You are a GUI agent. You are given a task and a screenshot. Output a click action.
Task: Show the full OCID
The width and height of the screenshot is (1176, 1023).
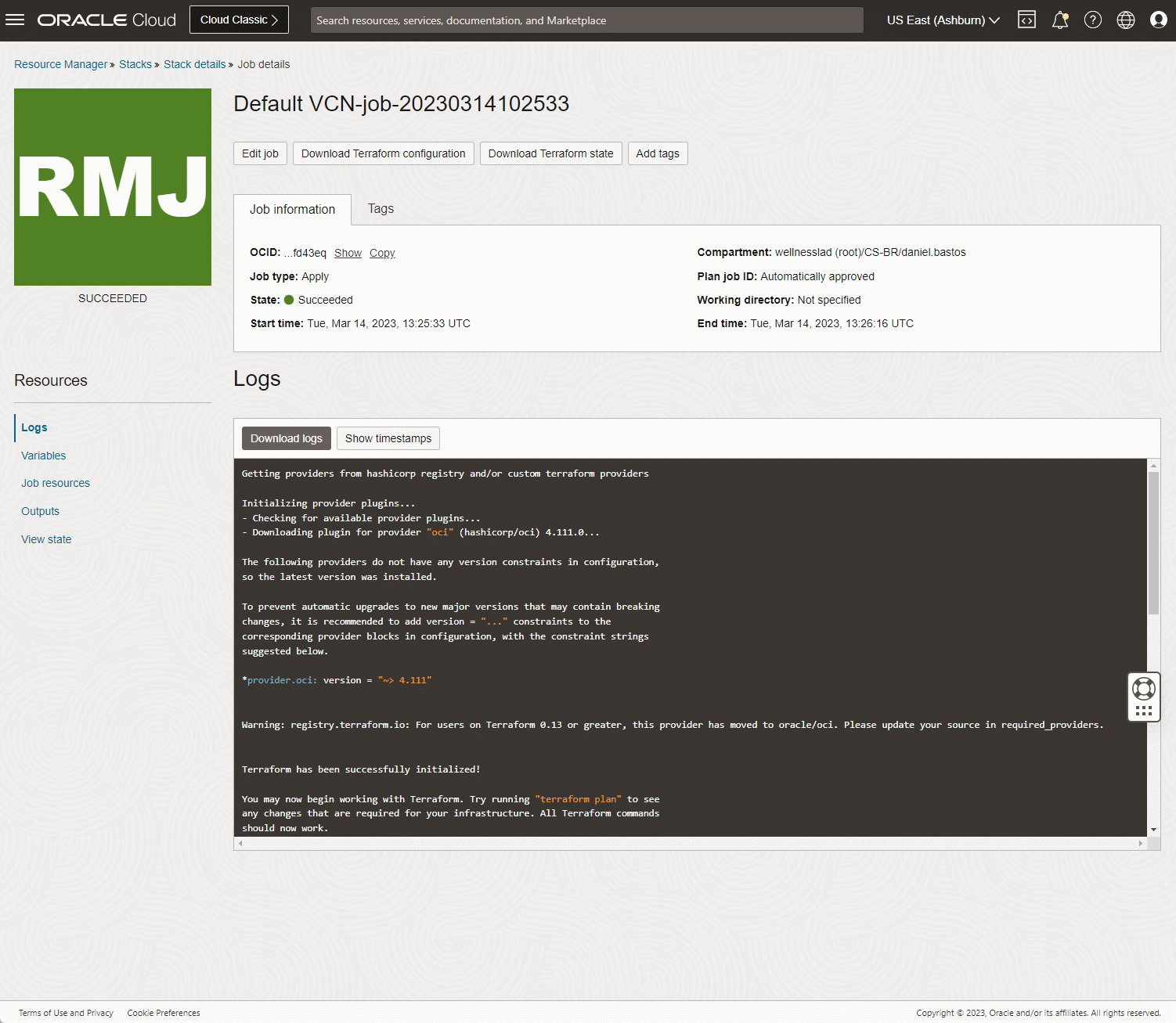coord(348,253)
